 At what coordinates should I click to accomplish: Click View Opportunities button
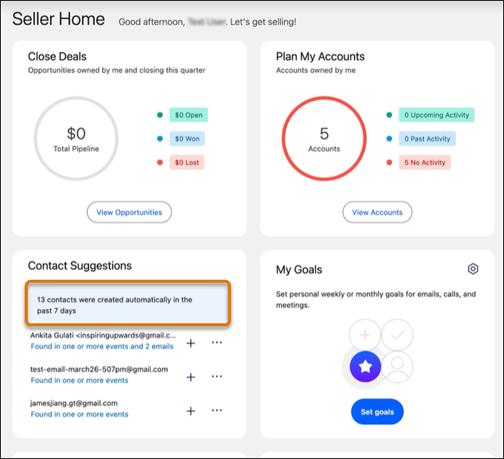(x=129, y=212)
